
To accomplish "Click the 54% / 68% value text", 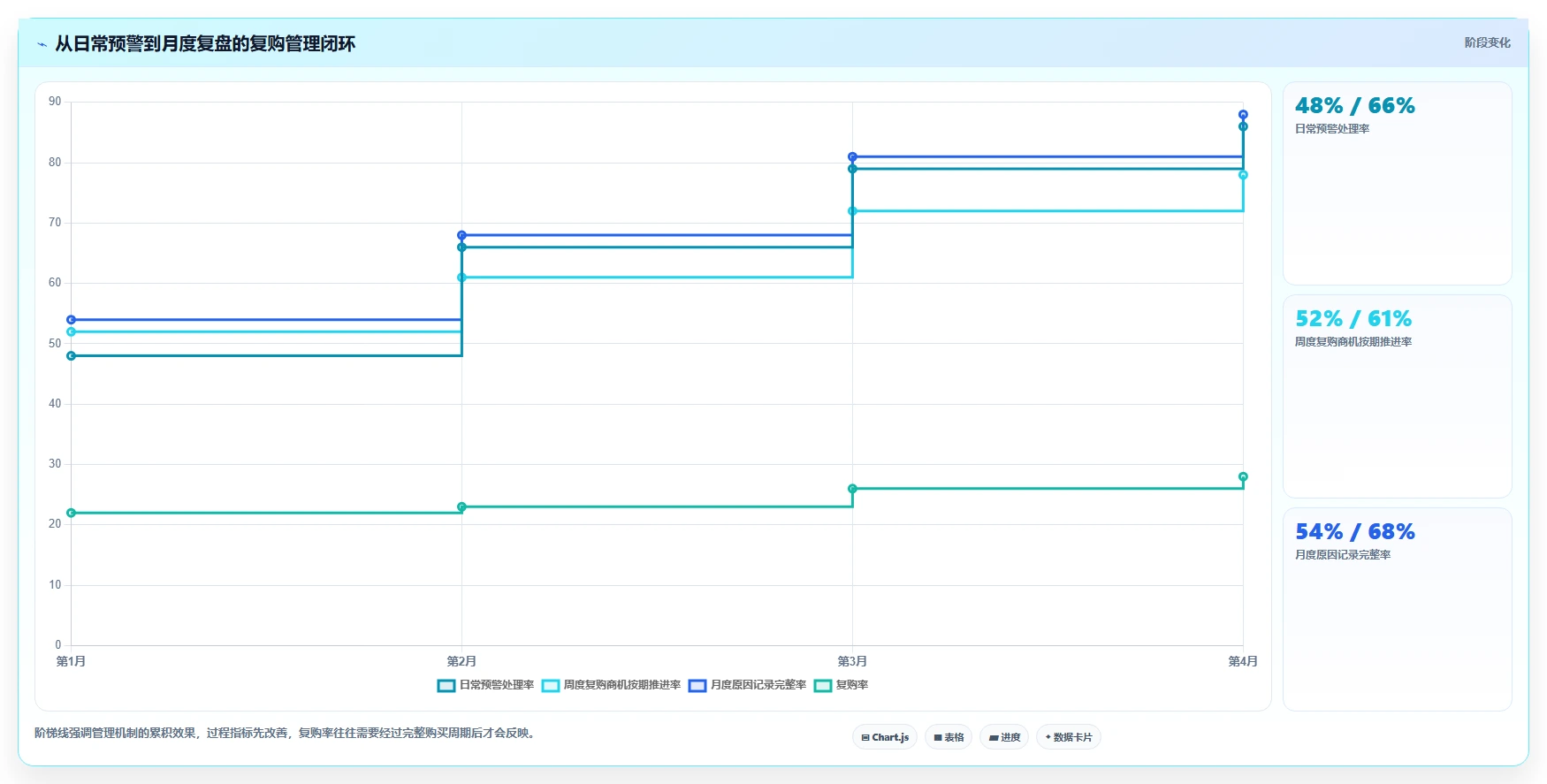I will click(x=1355, y=532).
